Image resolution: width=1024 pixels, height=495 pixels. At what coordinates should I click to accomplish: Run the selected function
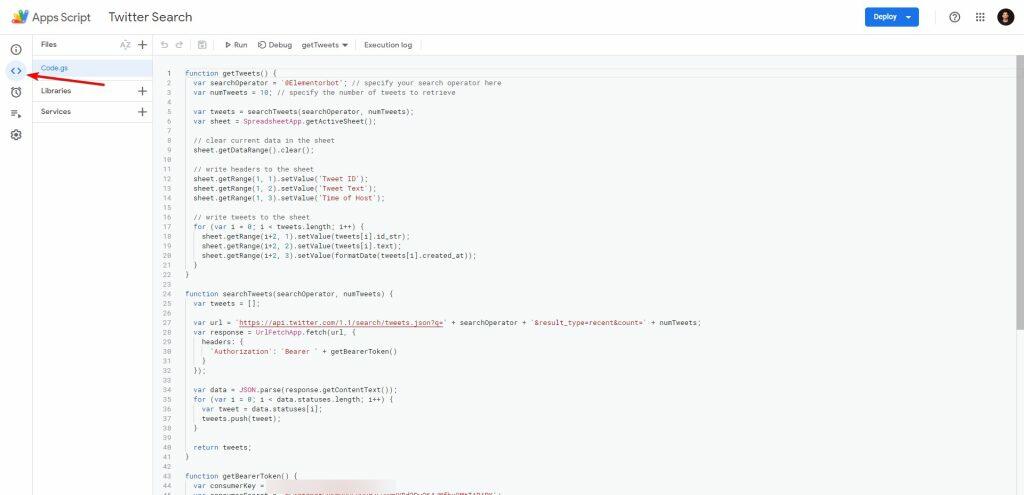coord(236,45)
